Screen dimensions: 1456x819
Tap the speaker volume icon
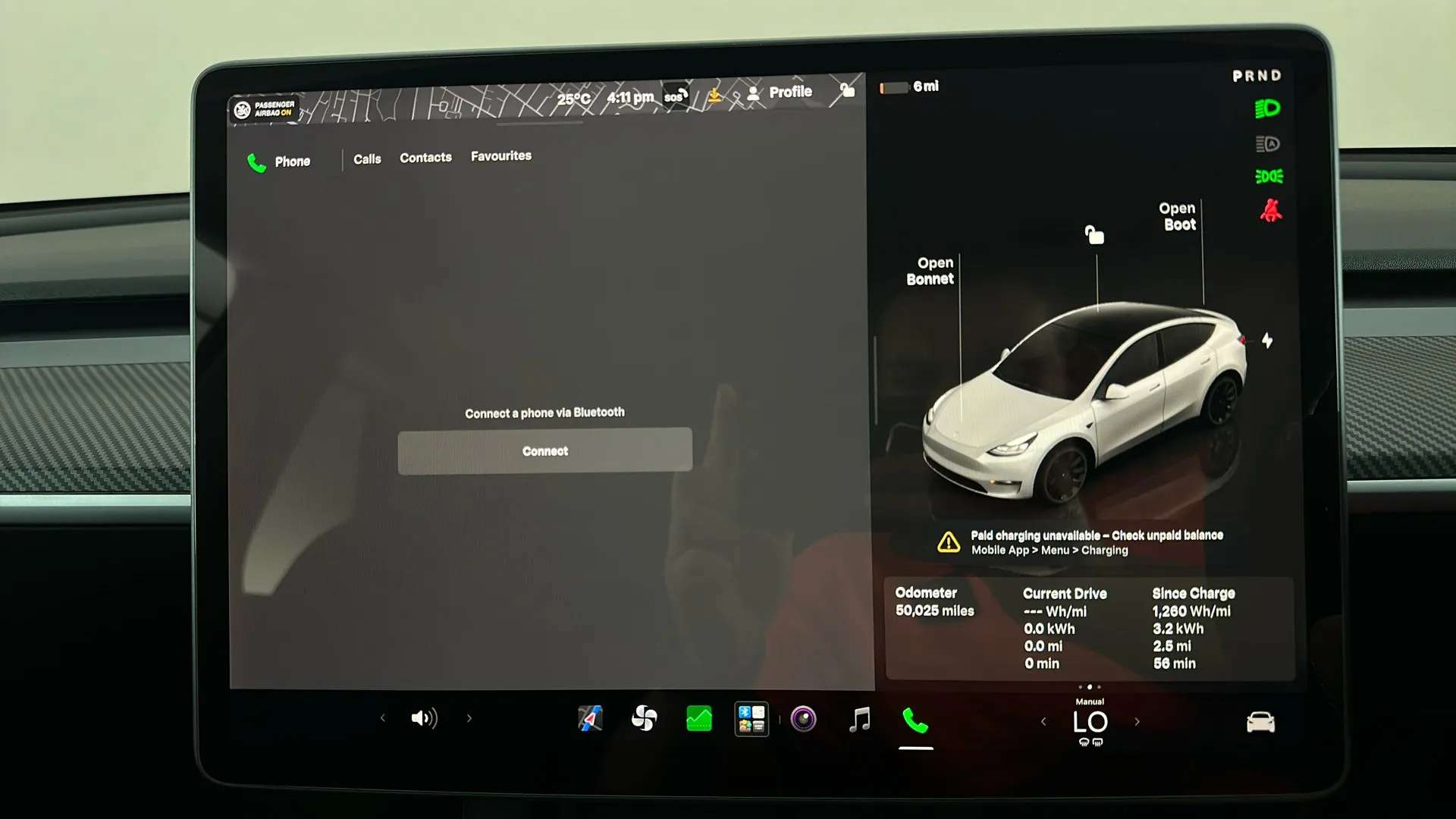tap(424, 718)
